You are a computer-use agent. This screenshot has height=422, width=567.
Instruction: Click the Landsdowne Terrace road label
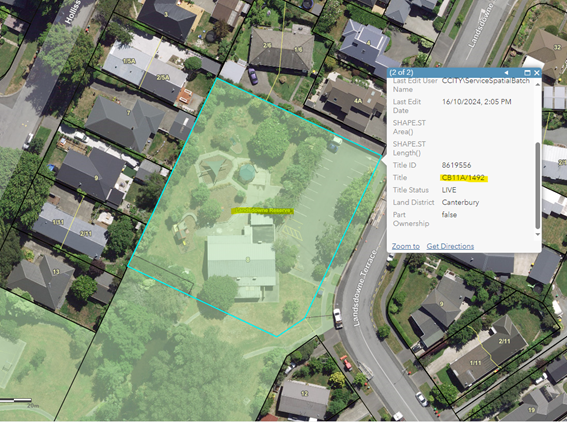click(364, 288)
